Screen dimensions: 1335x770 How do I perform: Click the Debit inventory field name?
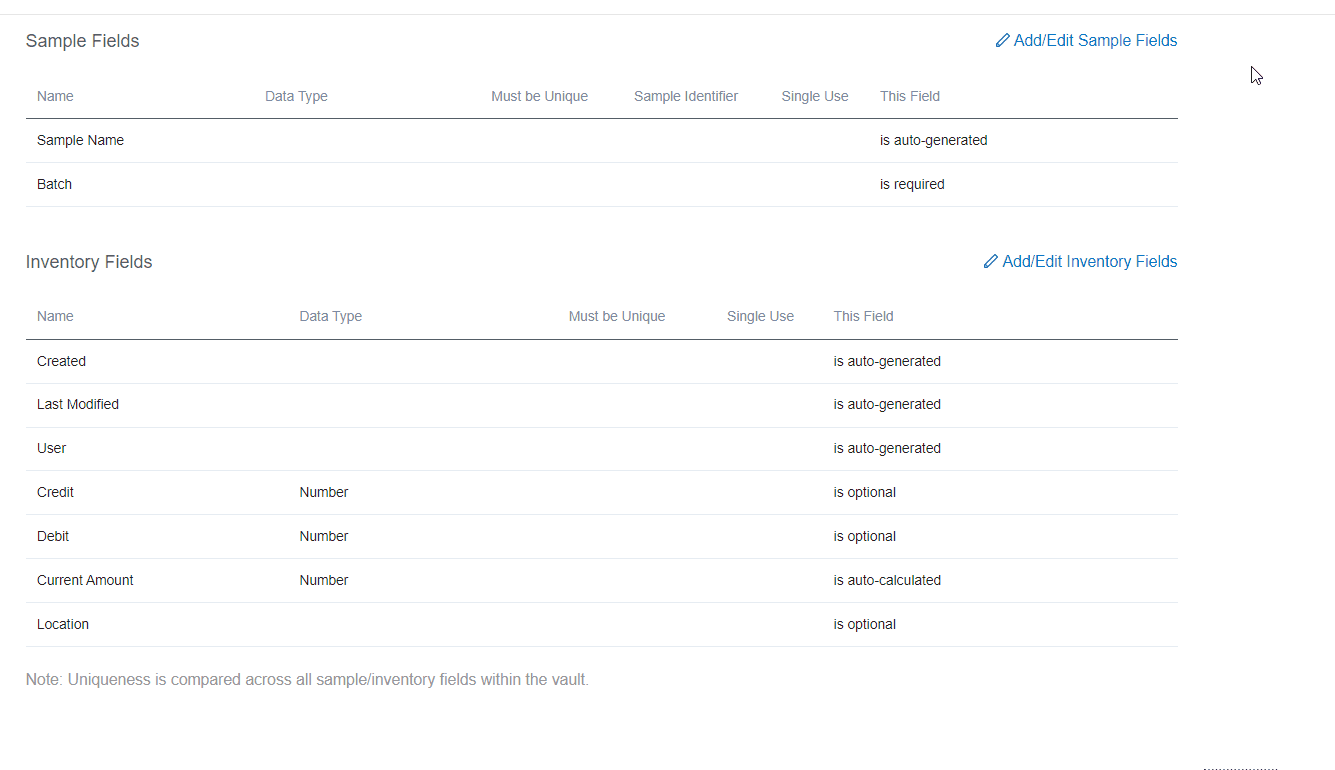pyautogui.click(x=53, y=536)
